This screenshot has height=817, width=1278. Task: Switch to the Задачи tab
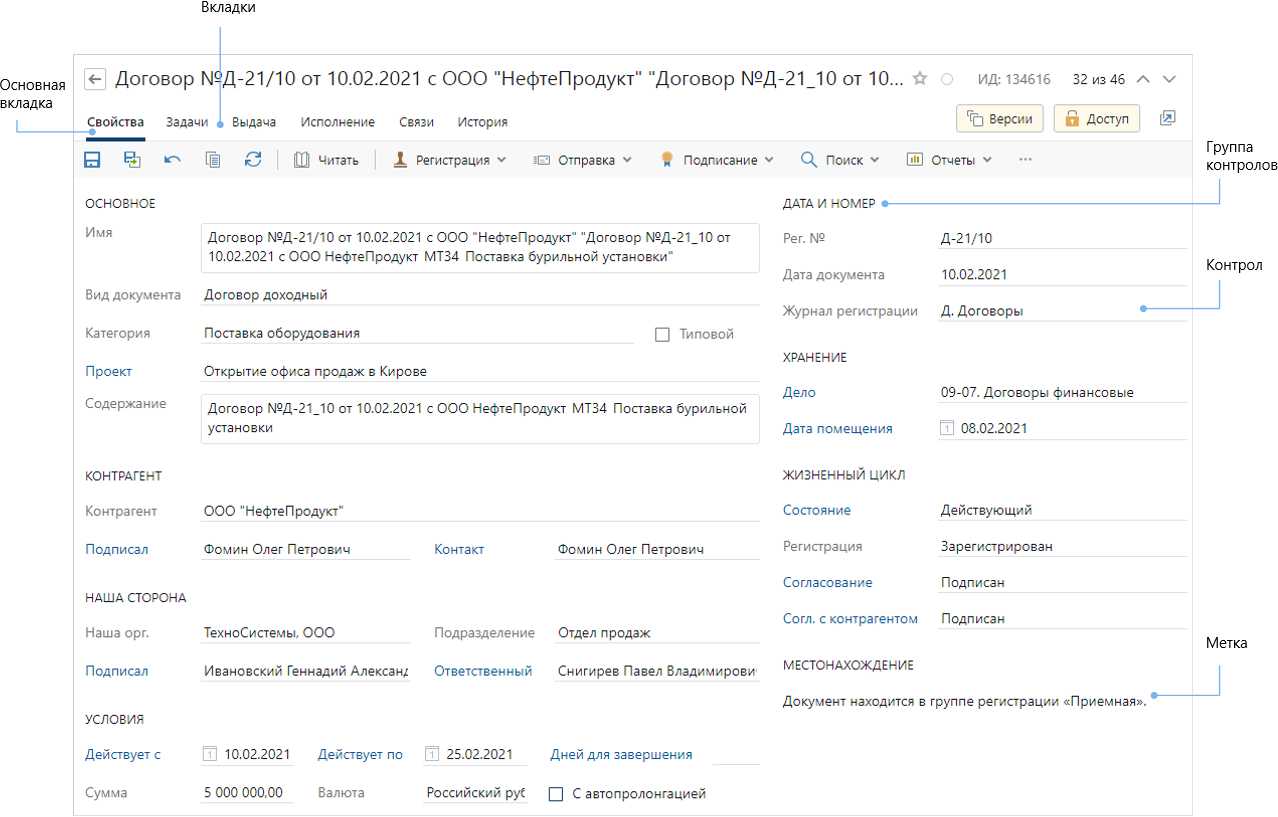[x=187, y=122]
